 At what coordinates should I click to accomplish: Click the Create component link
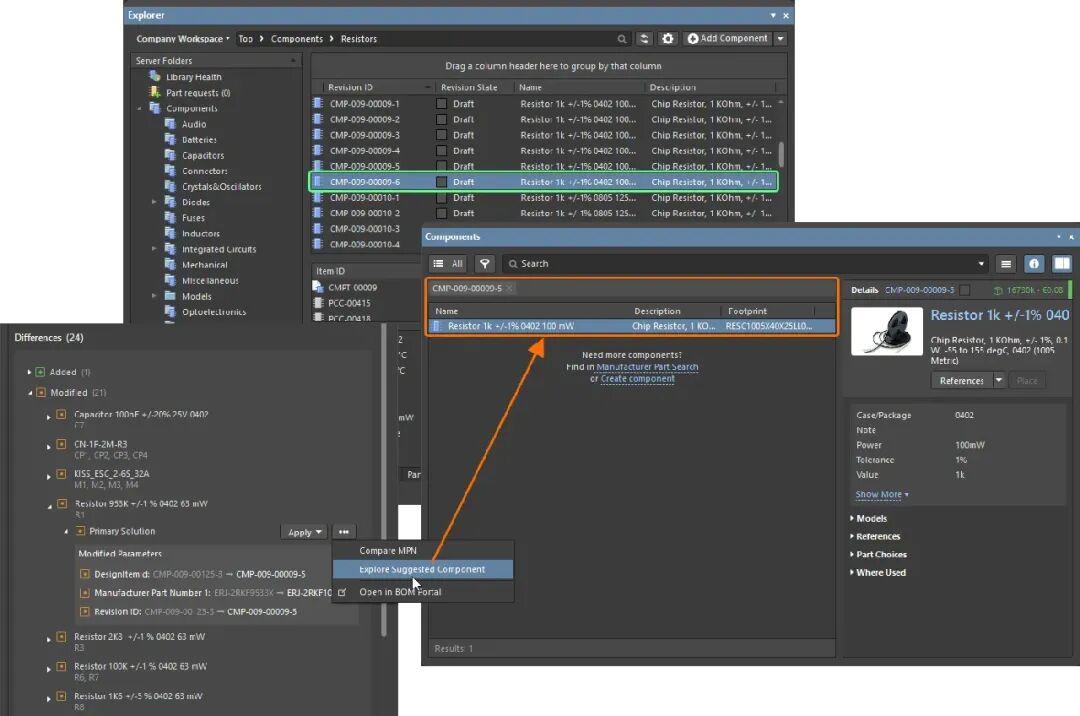[638, 379]
